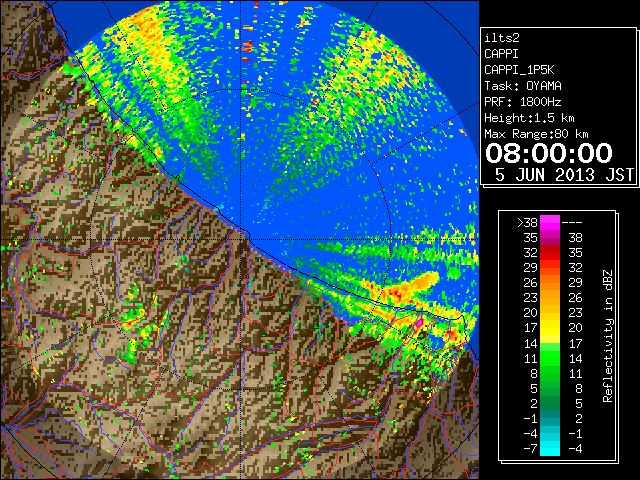Click the 'Reflectivity in dBZ' axis label
Image resolution: width=640 pixels, height=480 pixels.
[x=607, y=336]
